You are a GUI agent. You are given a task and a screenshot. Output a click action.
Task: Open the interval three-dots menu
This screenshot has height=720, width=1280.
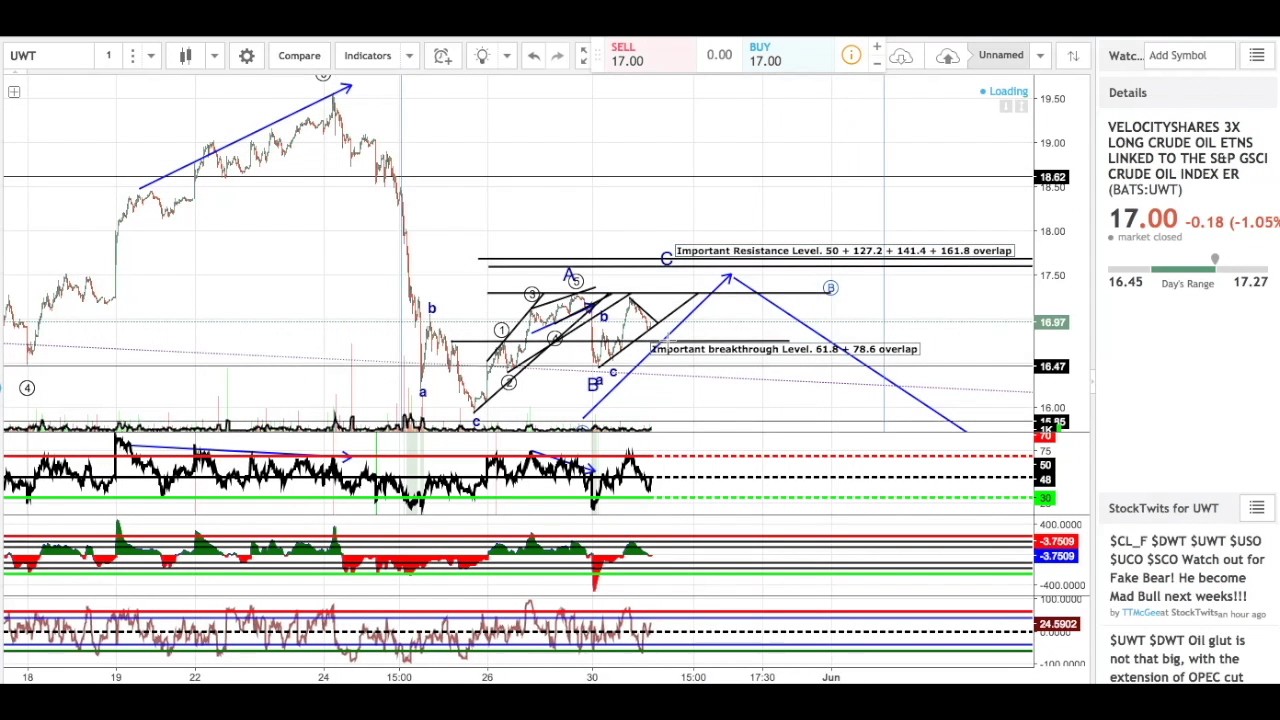(132, 56)
